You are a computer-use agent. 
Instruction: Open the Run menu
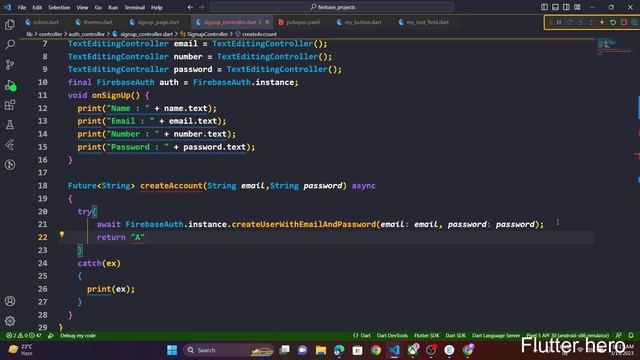[113, 7]
